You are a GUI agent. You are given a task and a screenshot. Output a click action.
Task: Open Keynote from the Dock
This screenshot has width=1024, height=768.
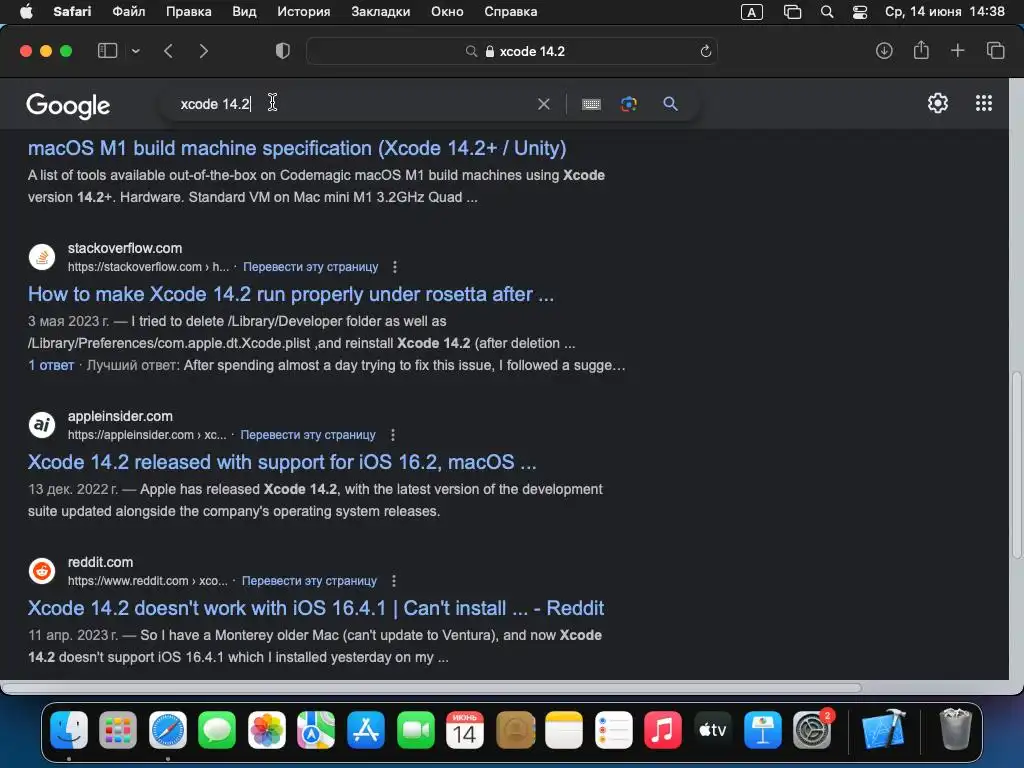pos(762,729)
